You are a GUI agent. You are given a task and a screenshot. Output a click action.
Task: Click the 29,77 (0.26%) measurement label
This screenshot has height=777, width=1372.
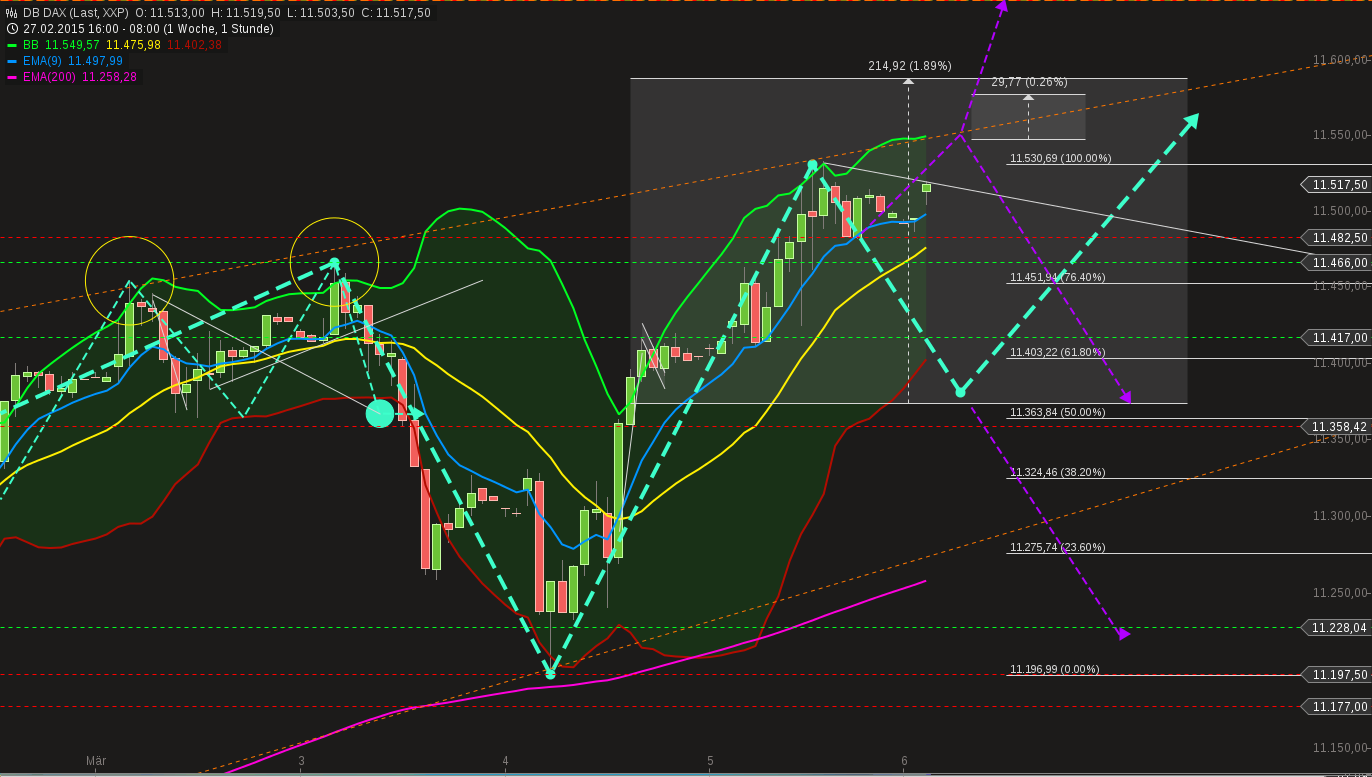coord(1029,83)
